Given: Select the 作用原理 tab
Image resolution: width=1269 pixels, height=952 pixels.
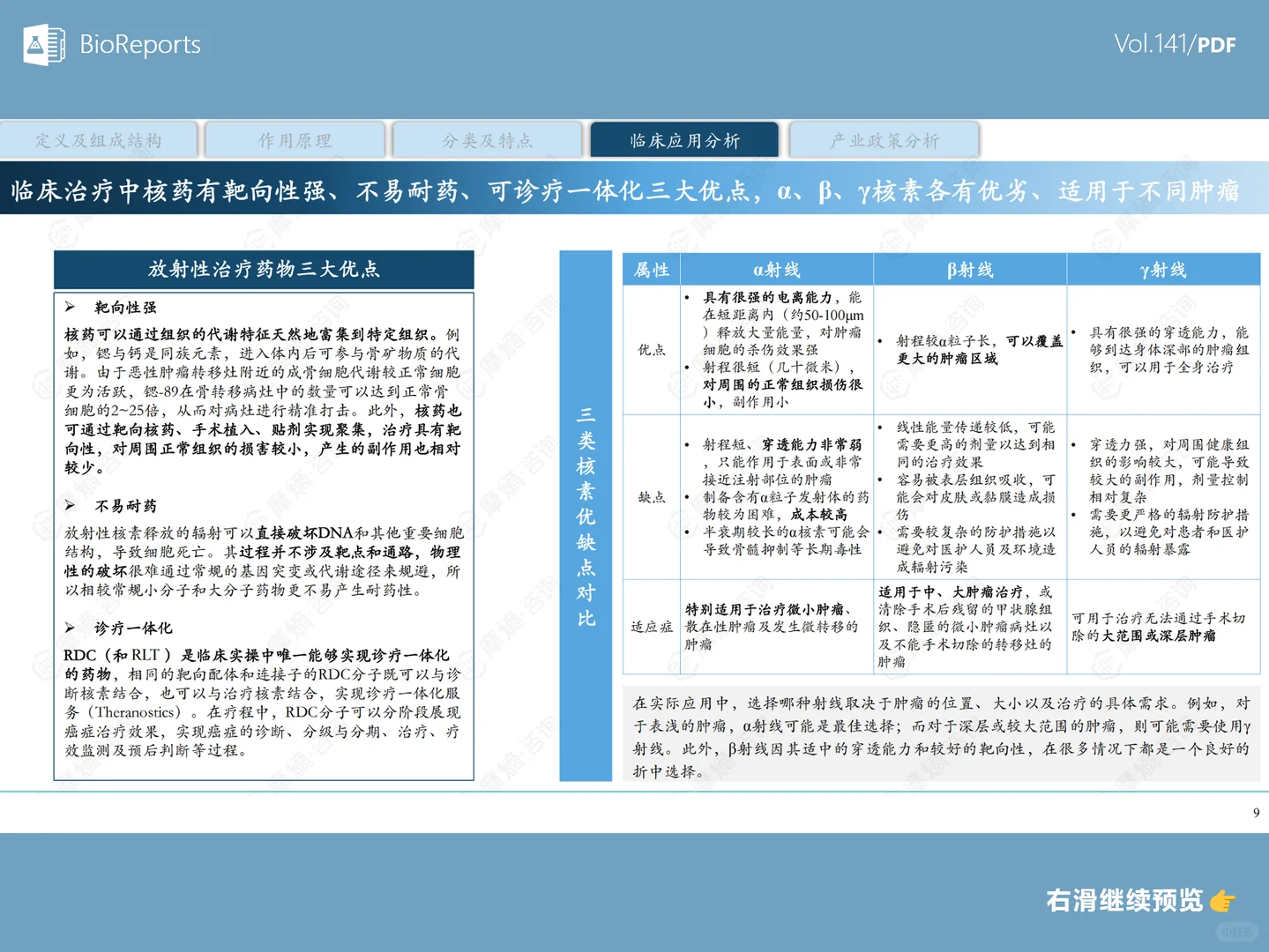Looking at the screenshot, I should [x=295, y=139].
